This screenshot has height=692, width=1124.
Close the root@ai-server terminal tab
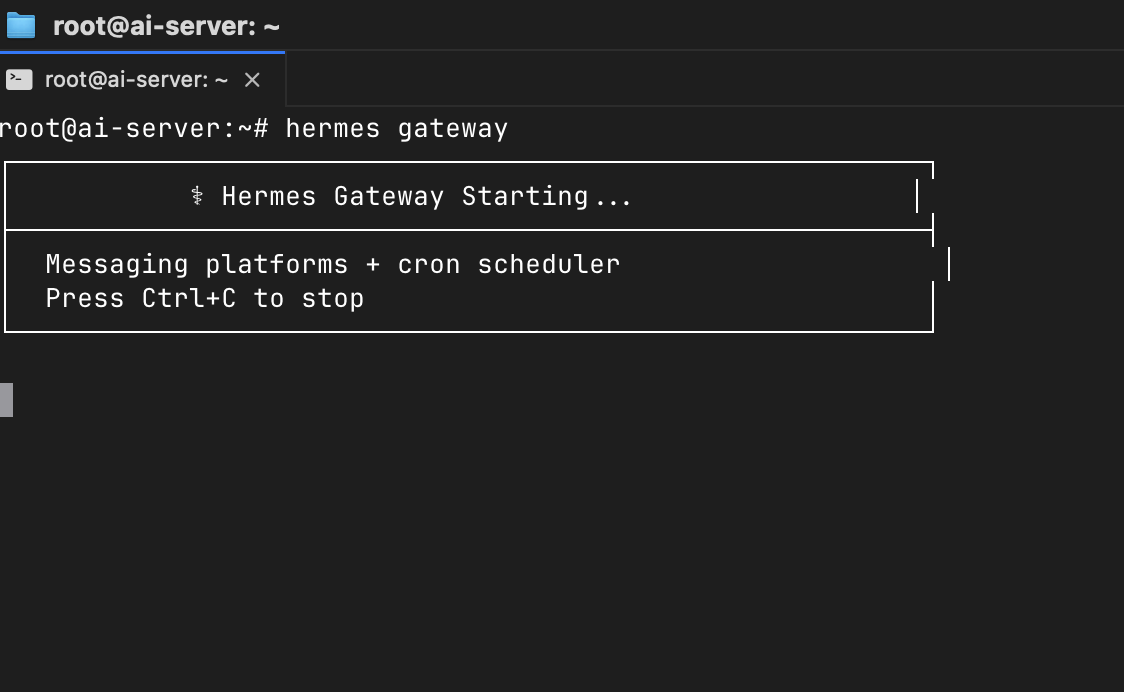[x=252, y=80]
